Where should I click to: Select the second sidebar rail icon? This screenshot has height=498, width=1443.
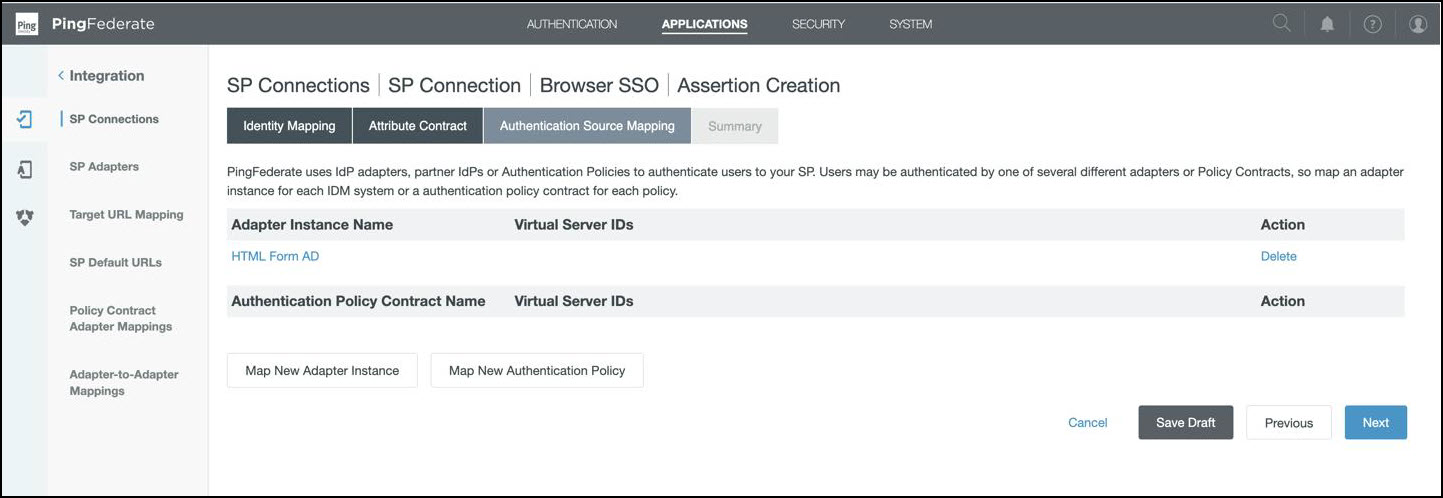[x=25, y=170]
